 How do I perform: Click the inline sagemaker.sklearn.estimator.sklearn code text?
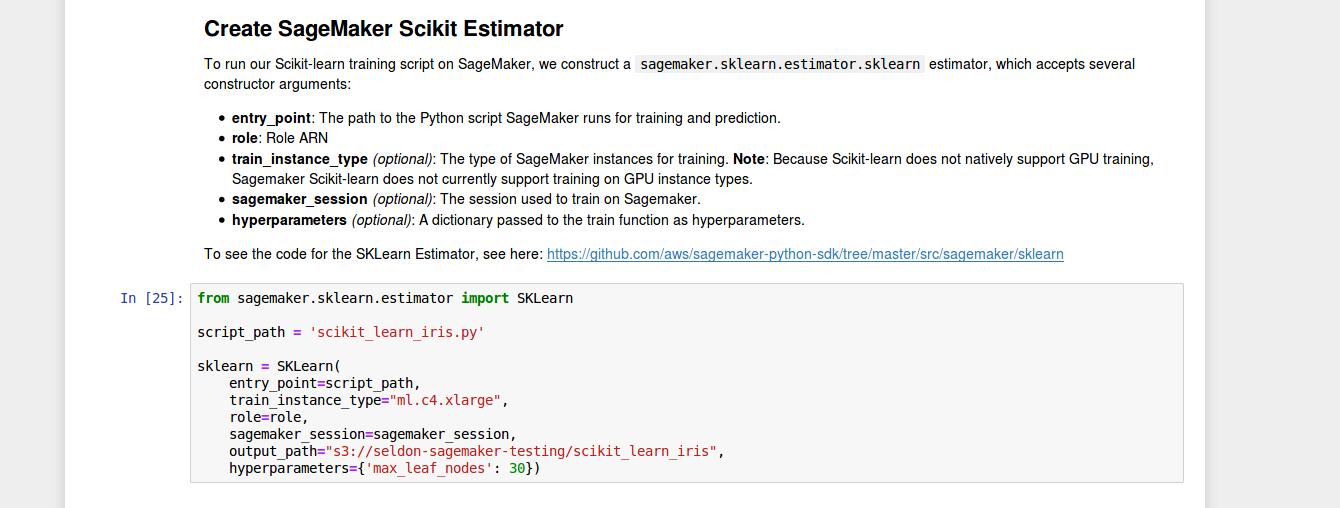[779, 64]
